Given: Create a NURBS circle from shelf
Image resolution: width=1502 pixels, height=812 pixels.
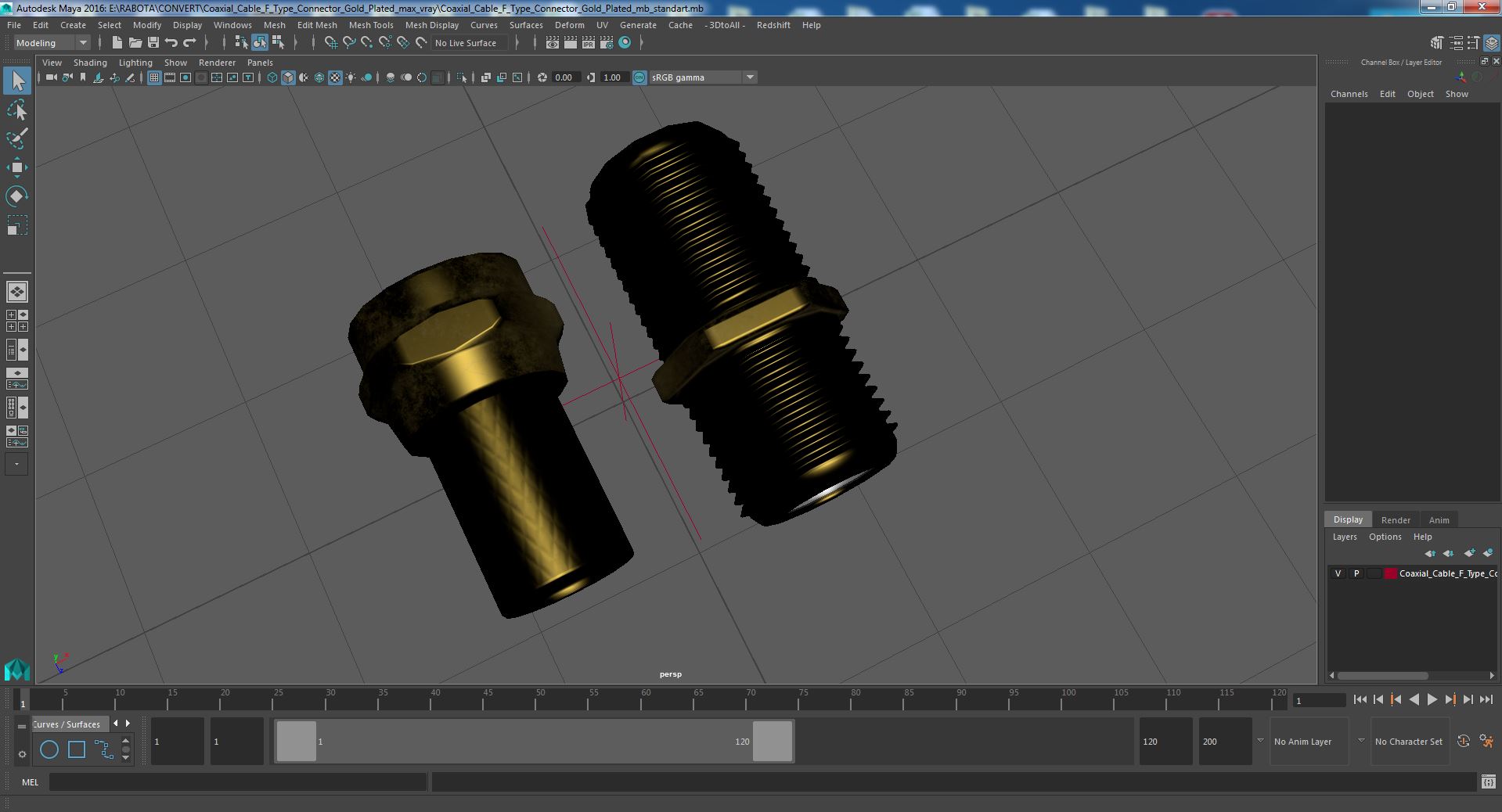Looking at the screenshot, I should pyautogui.click(x=49, y=749).
